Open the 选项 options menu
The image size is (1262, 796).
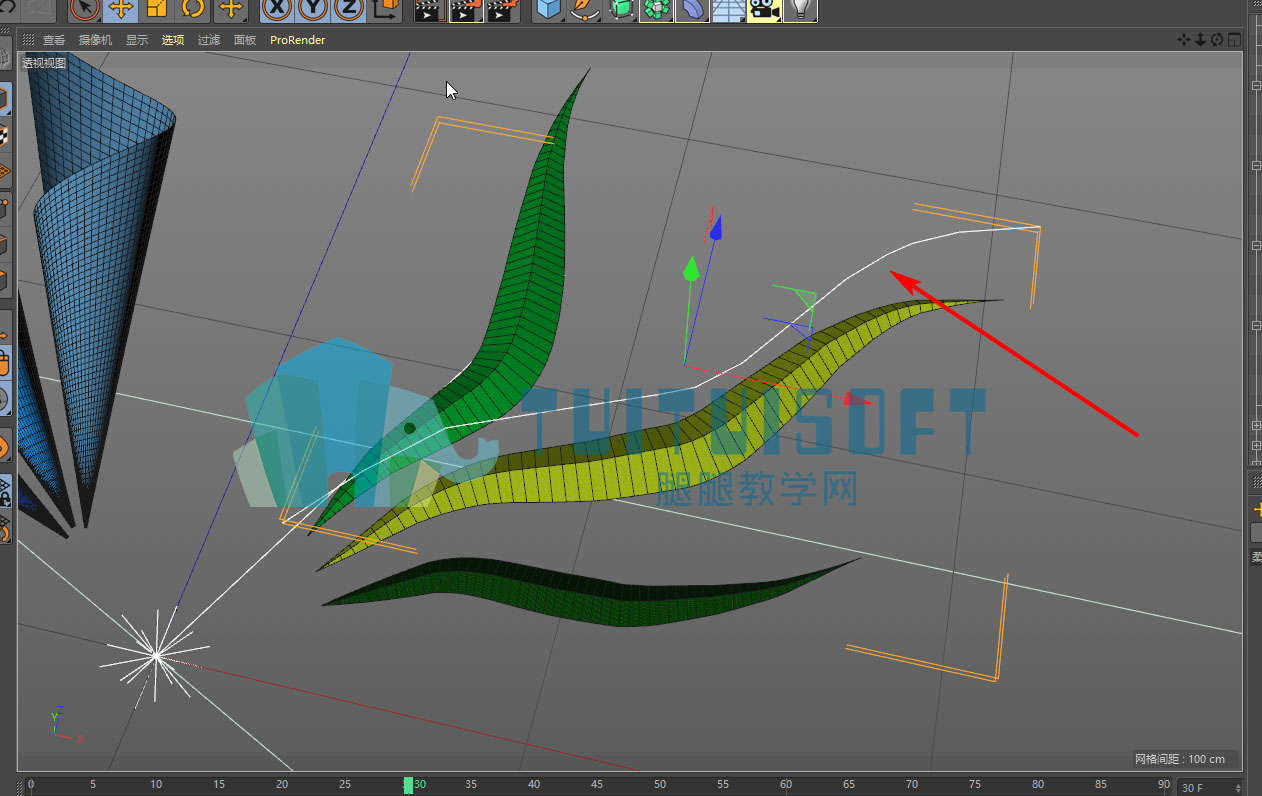173,40
